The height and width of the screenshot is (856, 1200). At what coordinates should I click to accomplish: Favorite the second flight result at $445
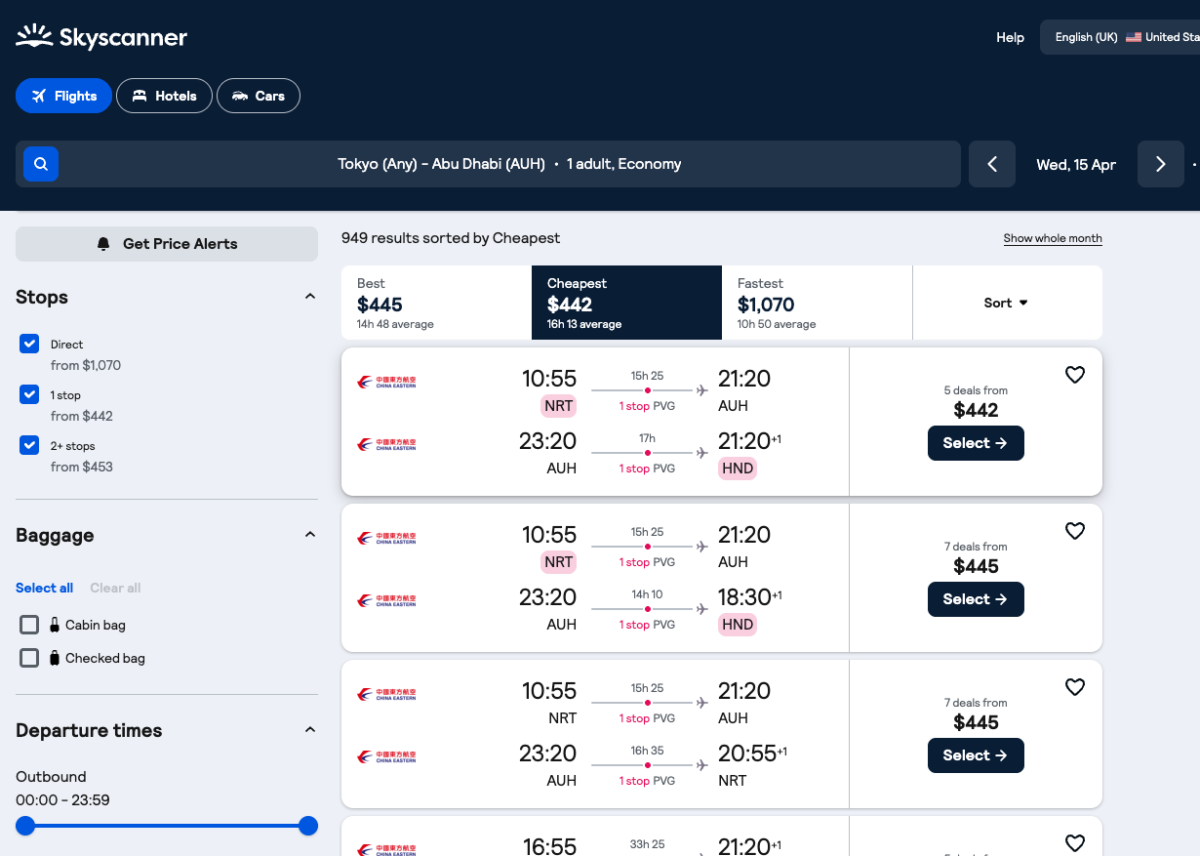pyautogui.click(x=1074, y=531)
